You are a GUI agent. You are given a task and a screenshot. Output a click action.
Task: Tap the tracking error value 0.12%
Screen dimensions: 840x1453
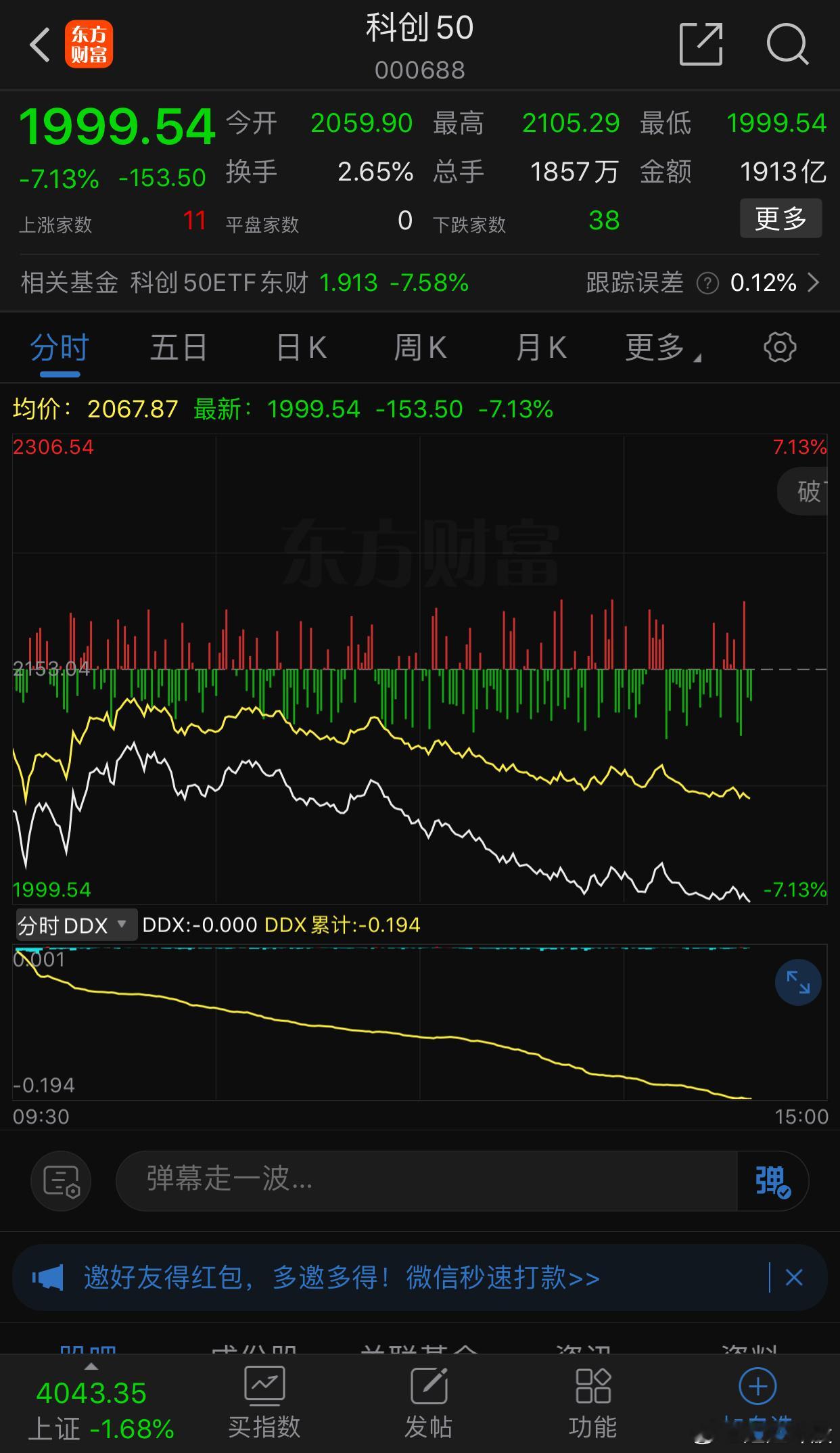764,283
